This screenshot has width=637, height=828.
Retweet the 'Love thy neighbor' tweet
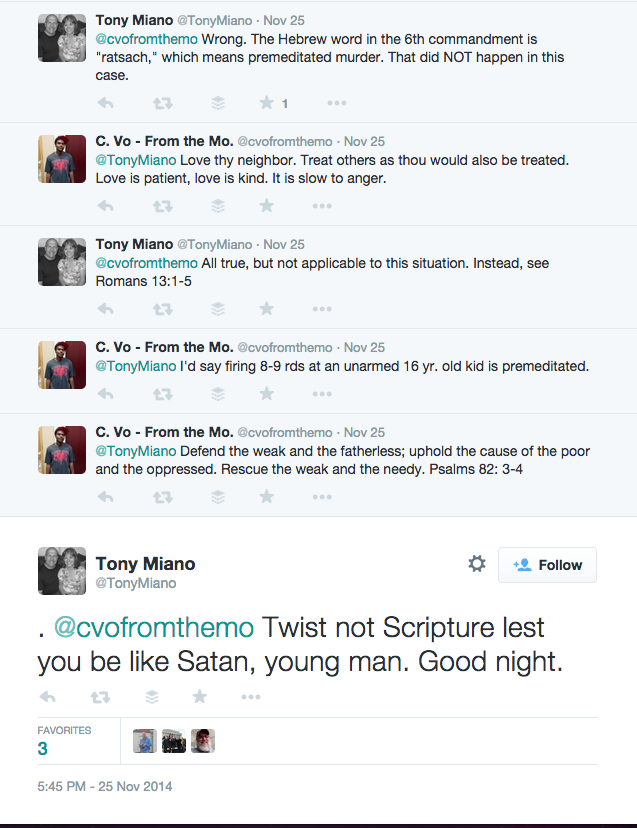(160, 206)
